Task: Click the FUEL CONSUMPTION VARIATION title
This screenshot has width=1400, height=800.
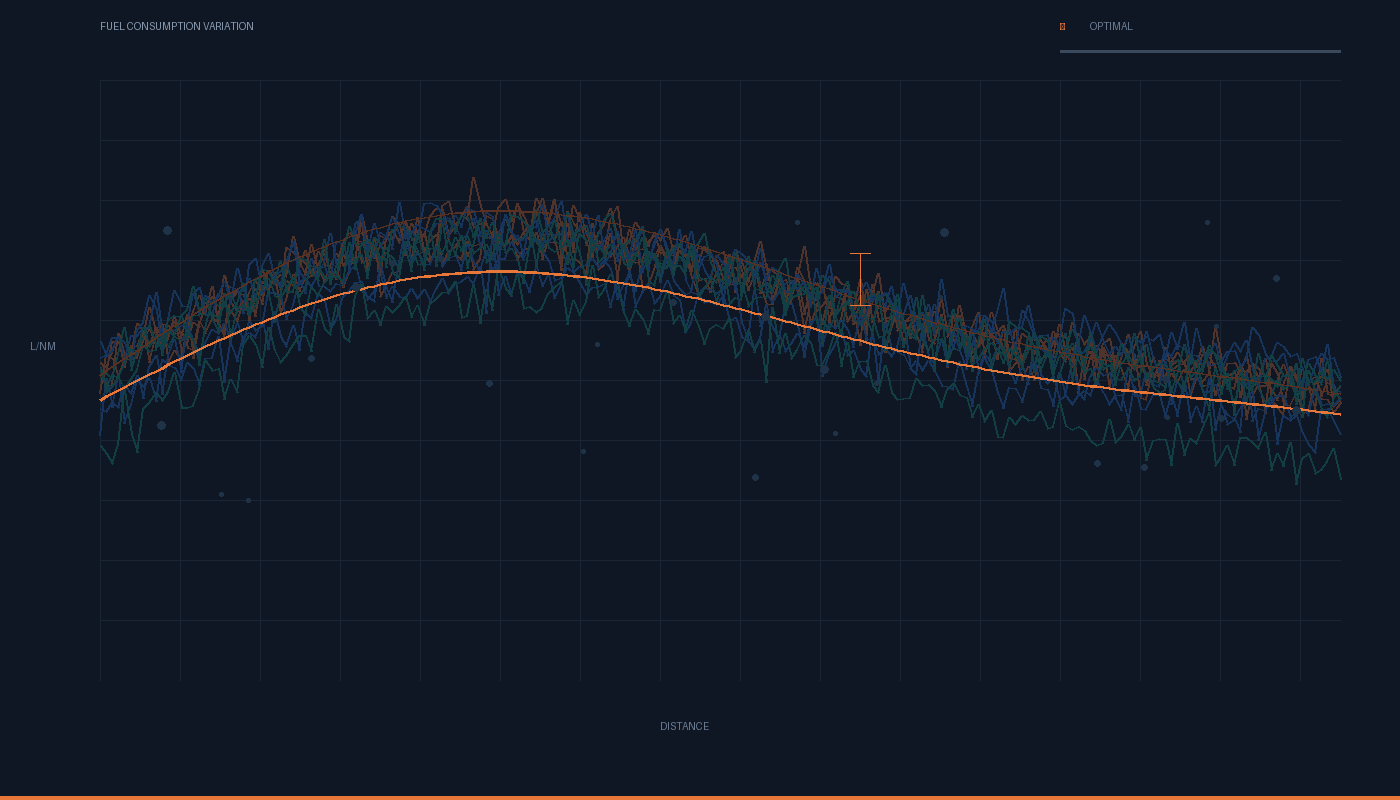Action: [177, 27]
